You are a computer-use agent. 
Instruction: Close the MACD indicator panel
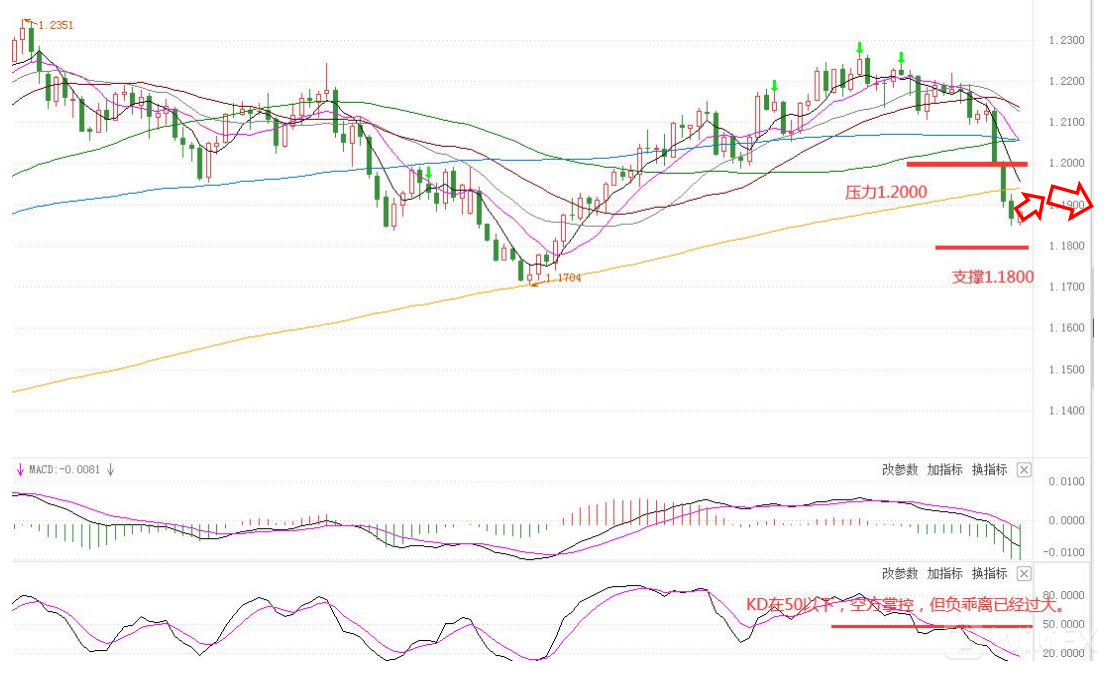pyautogui.click(x=1023, y=470)
